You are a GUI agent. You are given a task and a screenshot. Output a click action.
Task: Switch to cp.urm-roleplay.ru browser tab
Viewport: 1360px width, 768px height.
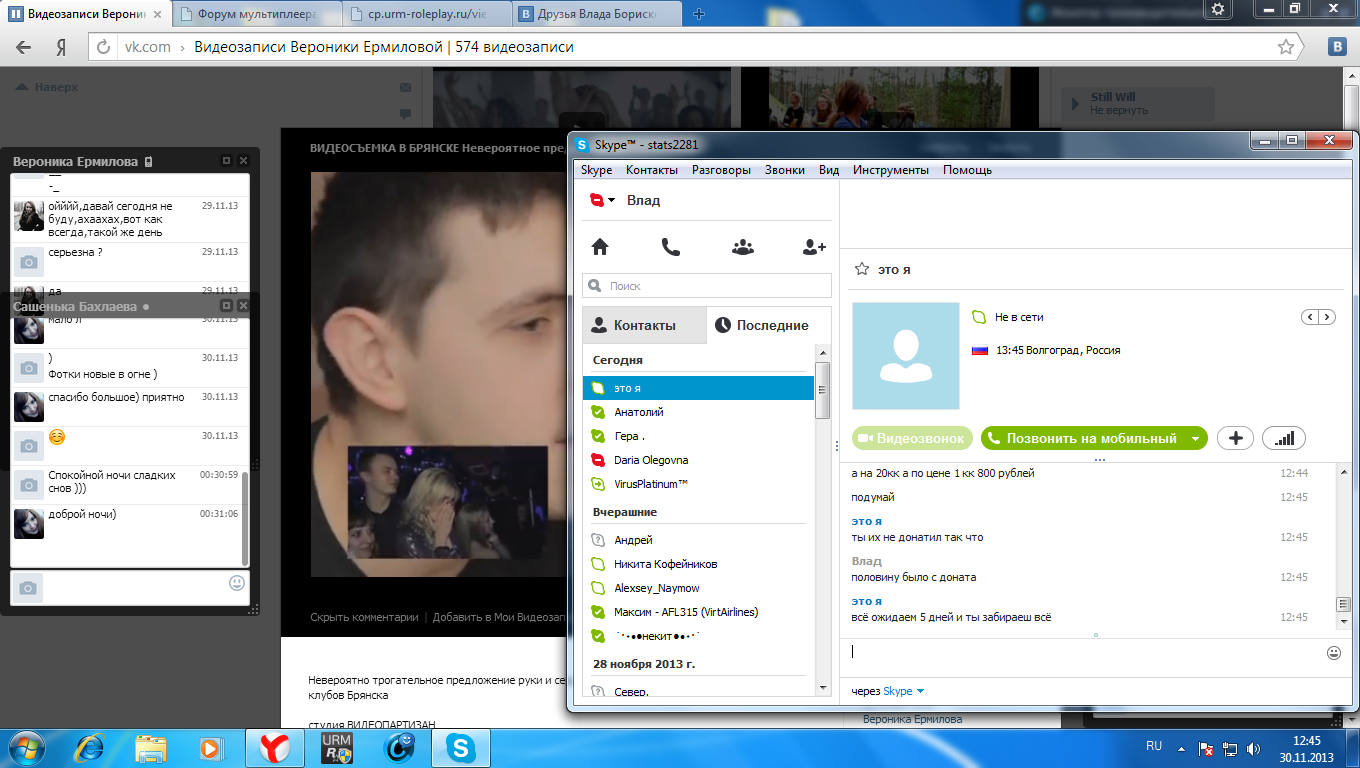[428, 14]
